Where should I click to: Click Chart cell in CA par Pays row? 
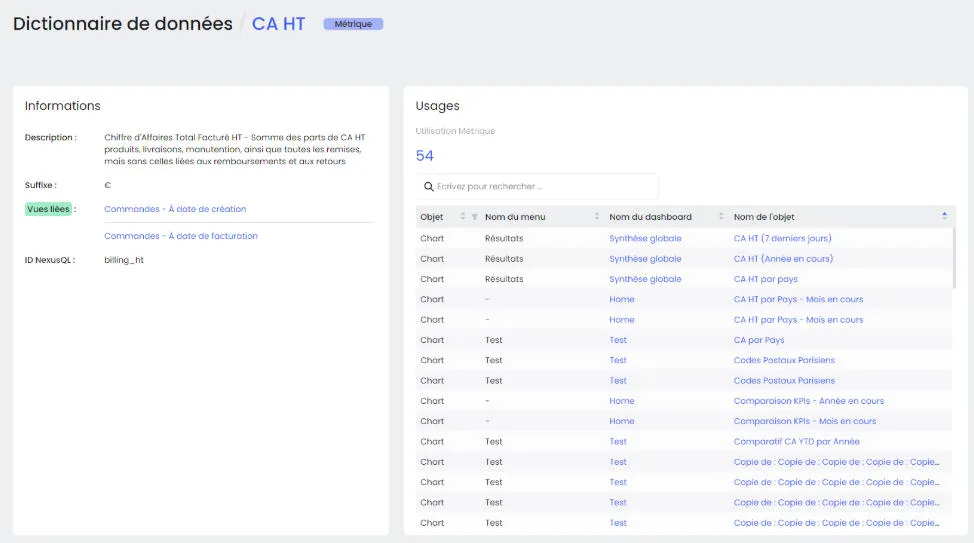pos(432,340)
